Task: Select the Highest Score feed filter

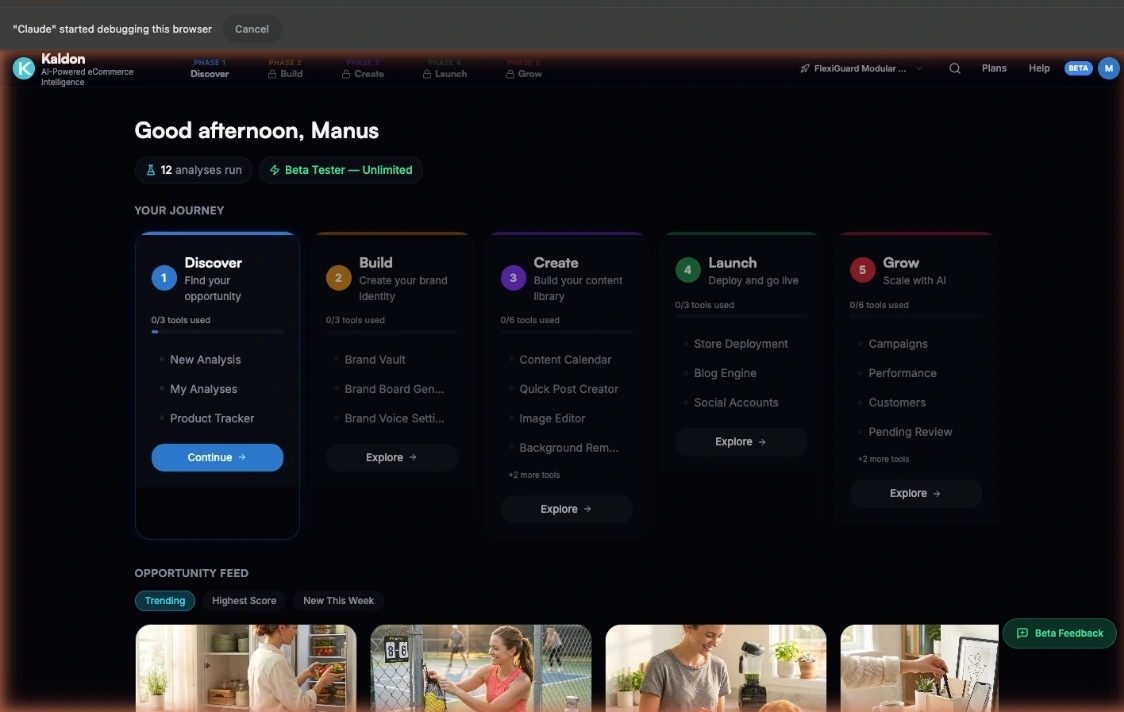Action: pos(244,601)
